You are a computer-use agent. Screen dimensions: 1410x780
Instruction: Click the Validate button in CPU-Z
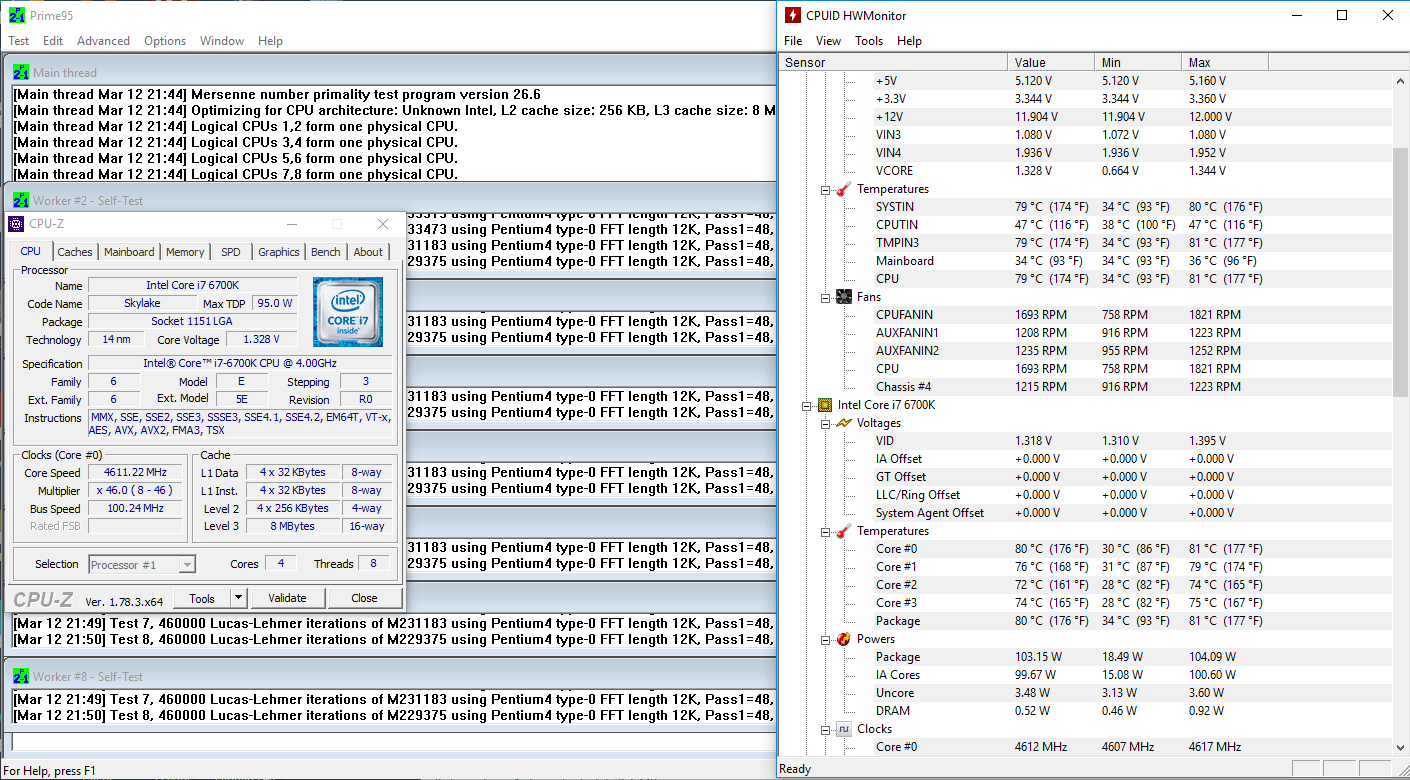click(287, 598)
